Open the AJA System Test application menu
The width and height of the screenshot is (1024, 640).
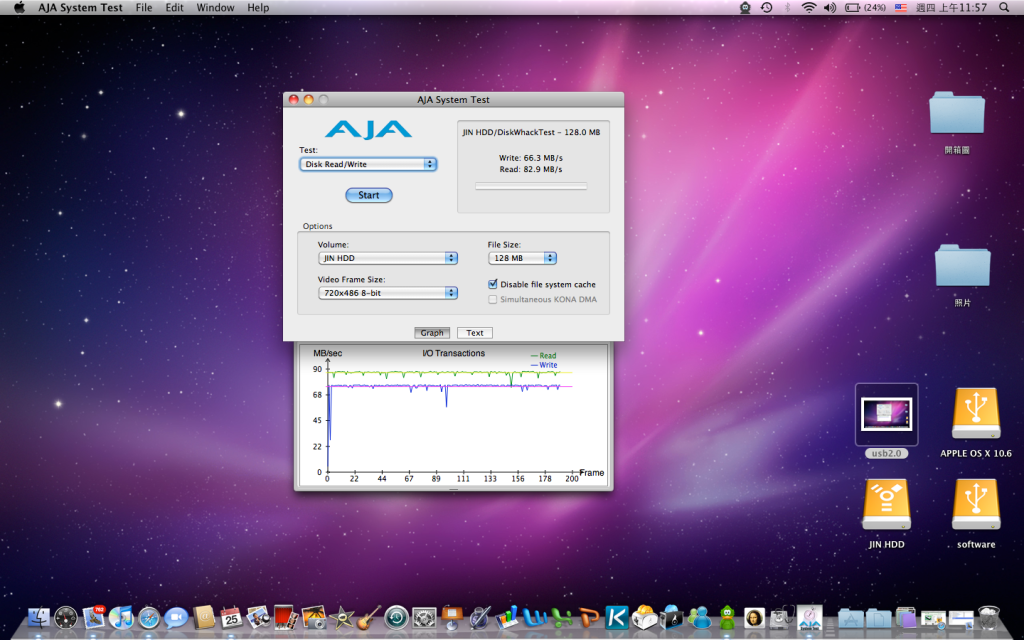click(x=80, y=8)
